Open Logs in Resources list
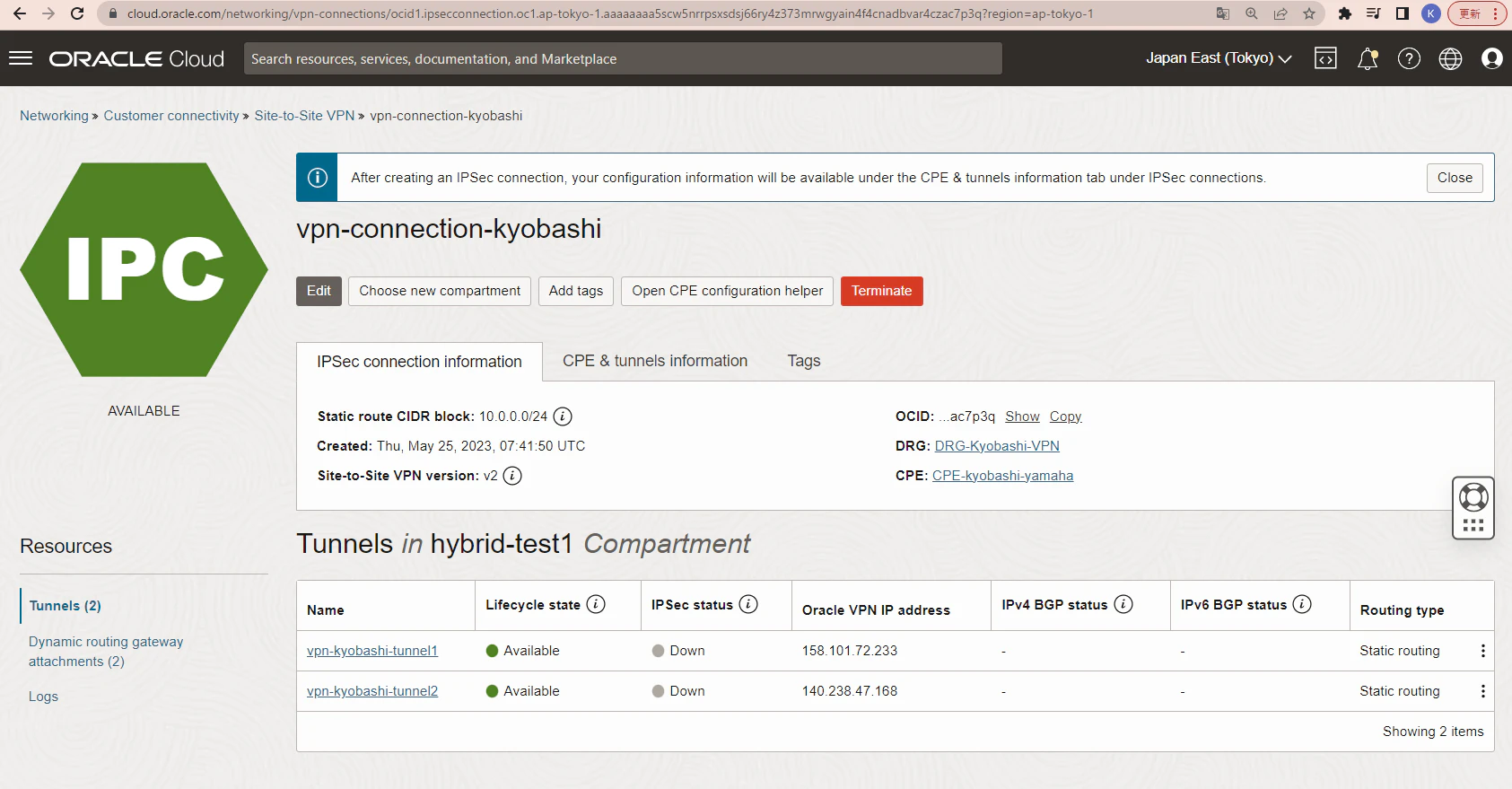The image size is (1512, 789). pos(43,697)
